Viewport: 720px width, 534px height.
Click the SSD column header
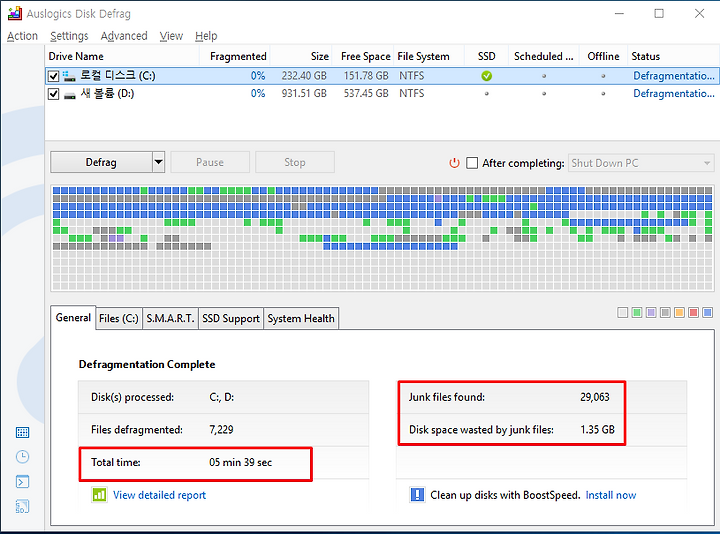(486, 56)
